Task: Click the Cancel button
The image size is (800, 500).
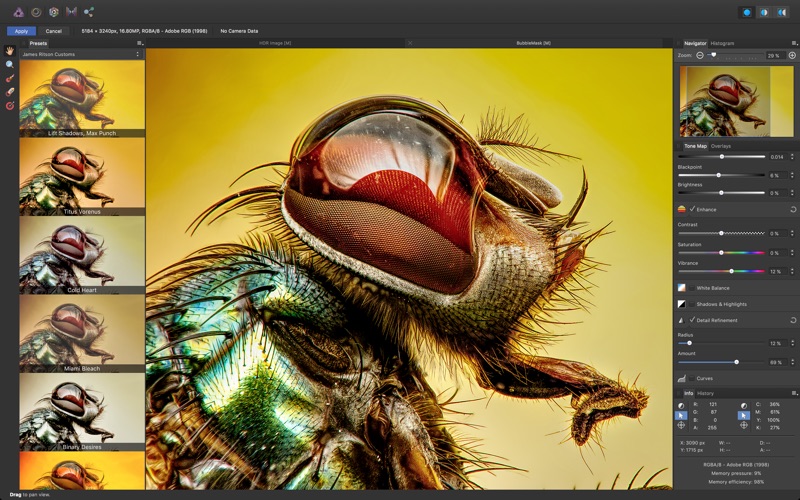Action: (54, 31)
